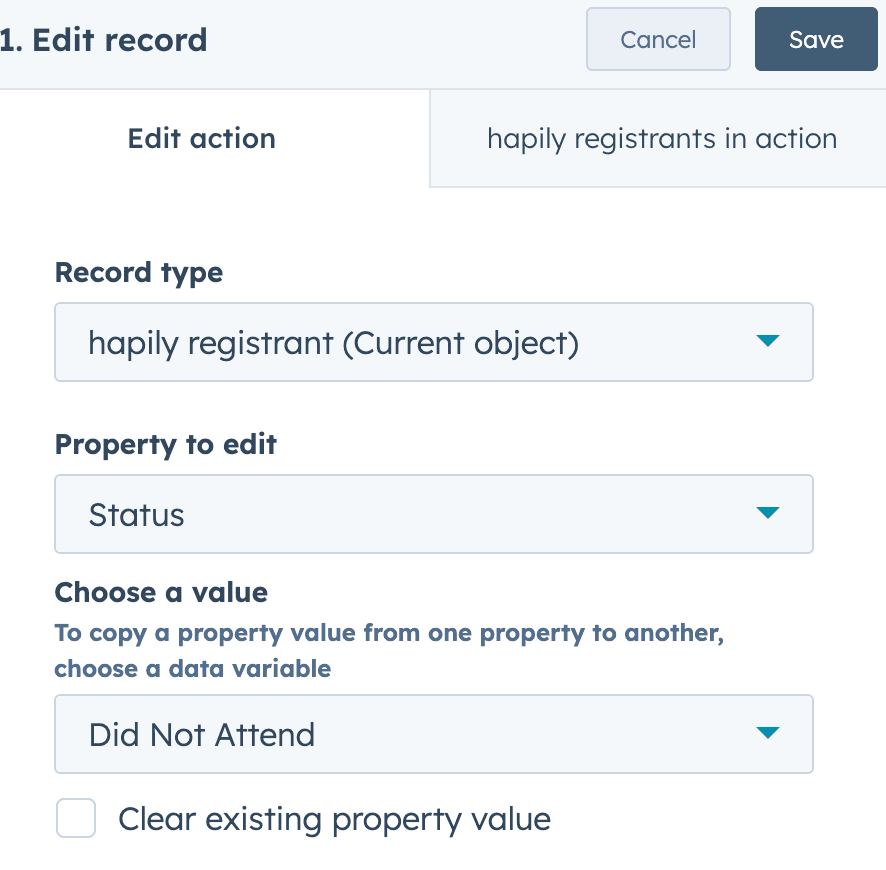886x870 pixels.
Task: Select the hapily registrant (Current object) text
Action: point(334,343)
